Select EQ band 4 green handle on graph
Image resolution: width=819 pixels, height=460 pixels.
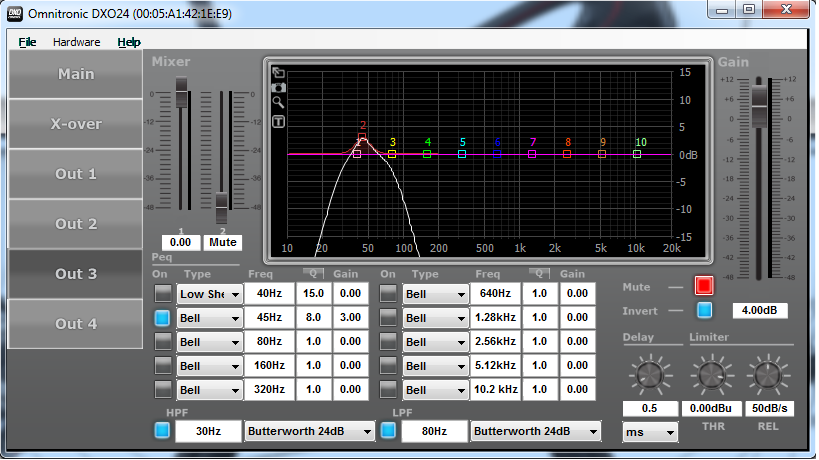427,154
